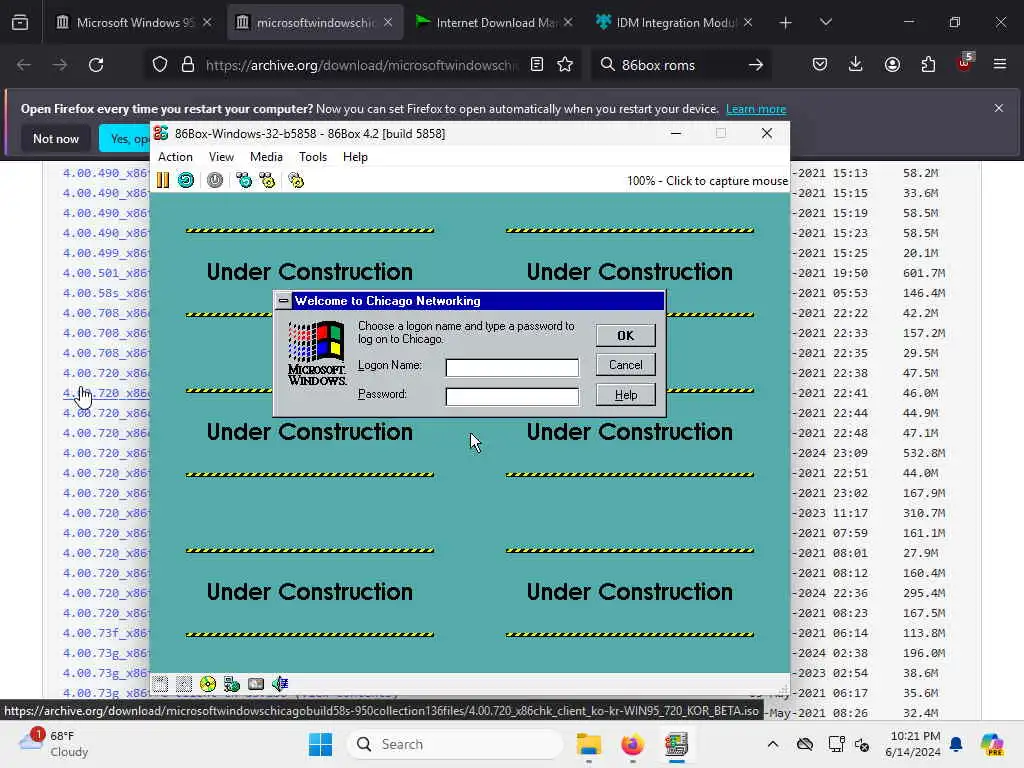
Task: Click the 86Box hard reset icon
Action: coord(186,180)
